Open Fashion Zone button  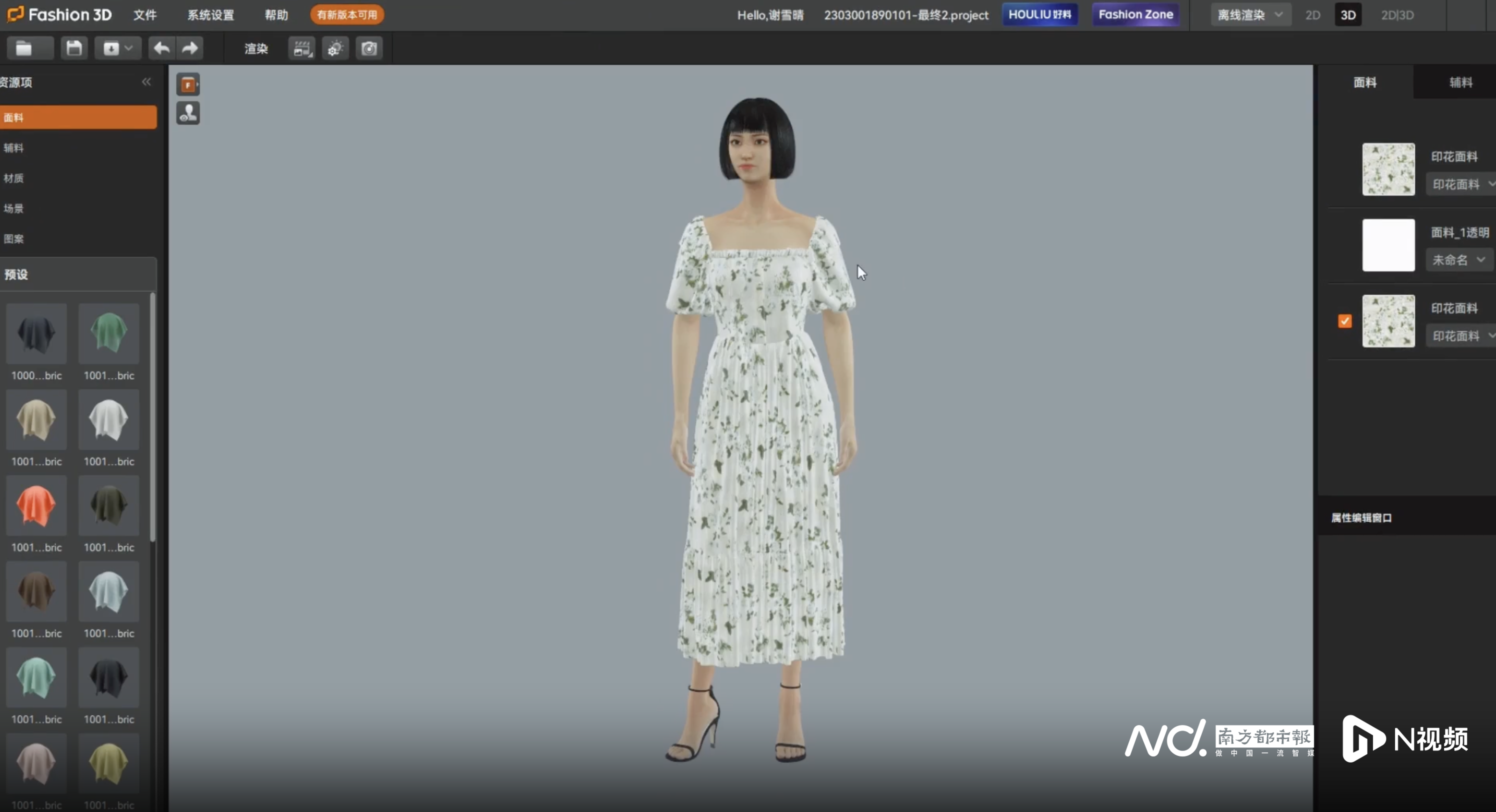point(1135,14)
